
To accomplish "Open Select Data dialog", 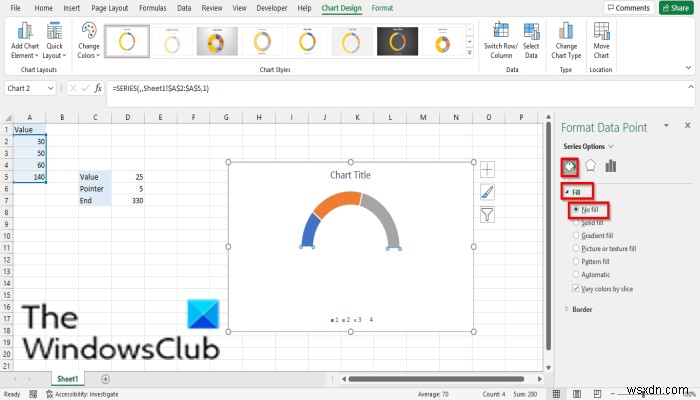I will coord(531,41).
